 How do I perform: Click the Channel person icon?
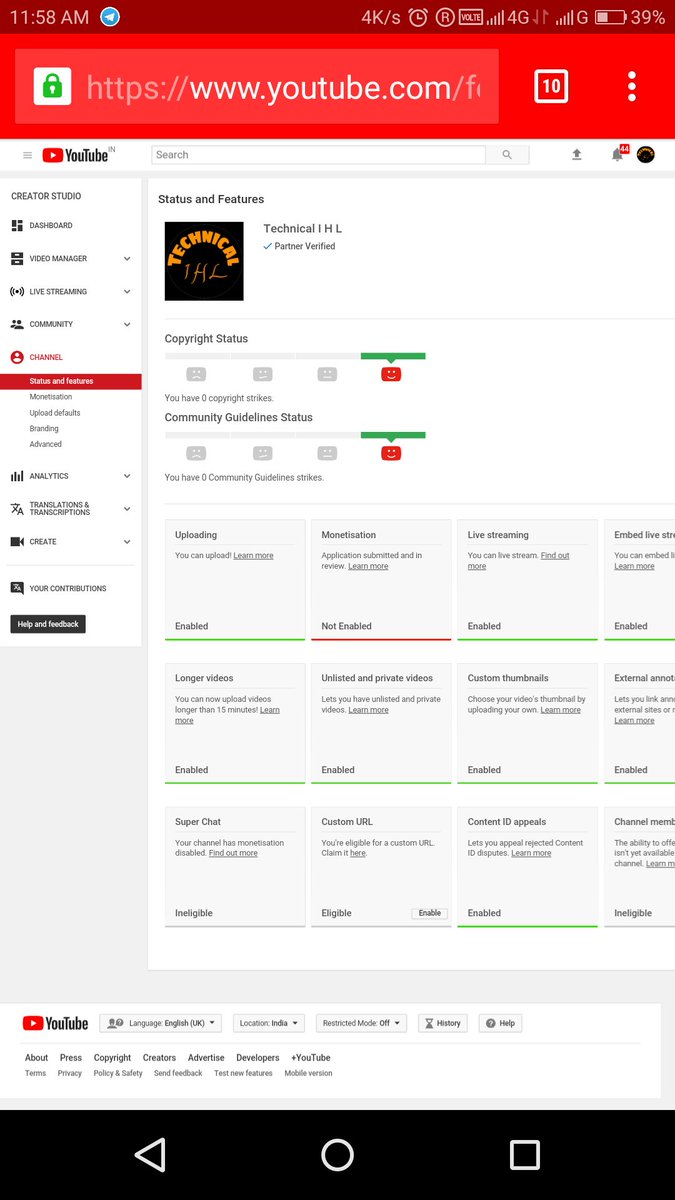(x=17, y=357)
